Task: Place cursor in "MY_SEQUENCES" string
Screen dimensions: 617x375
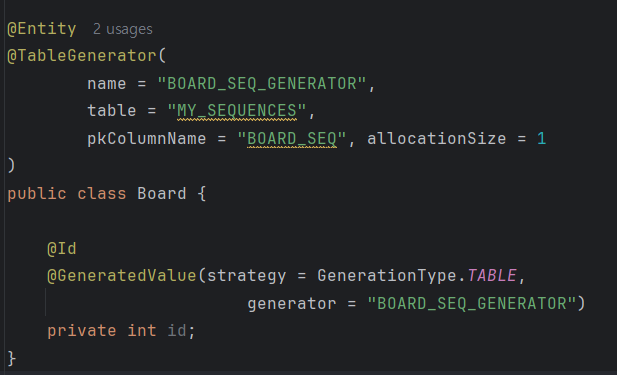Action: [x=236, y=111]
